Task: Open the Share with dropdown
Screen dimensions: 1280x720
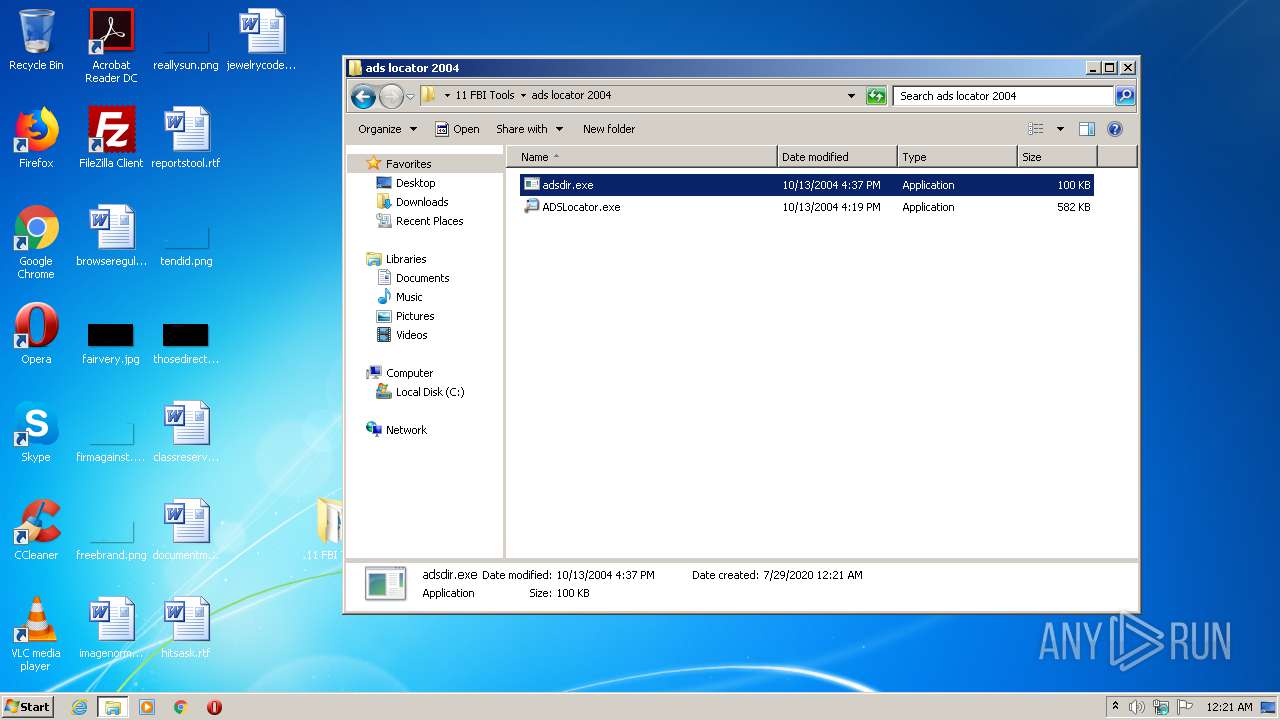Action: 530,129
